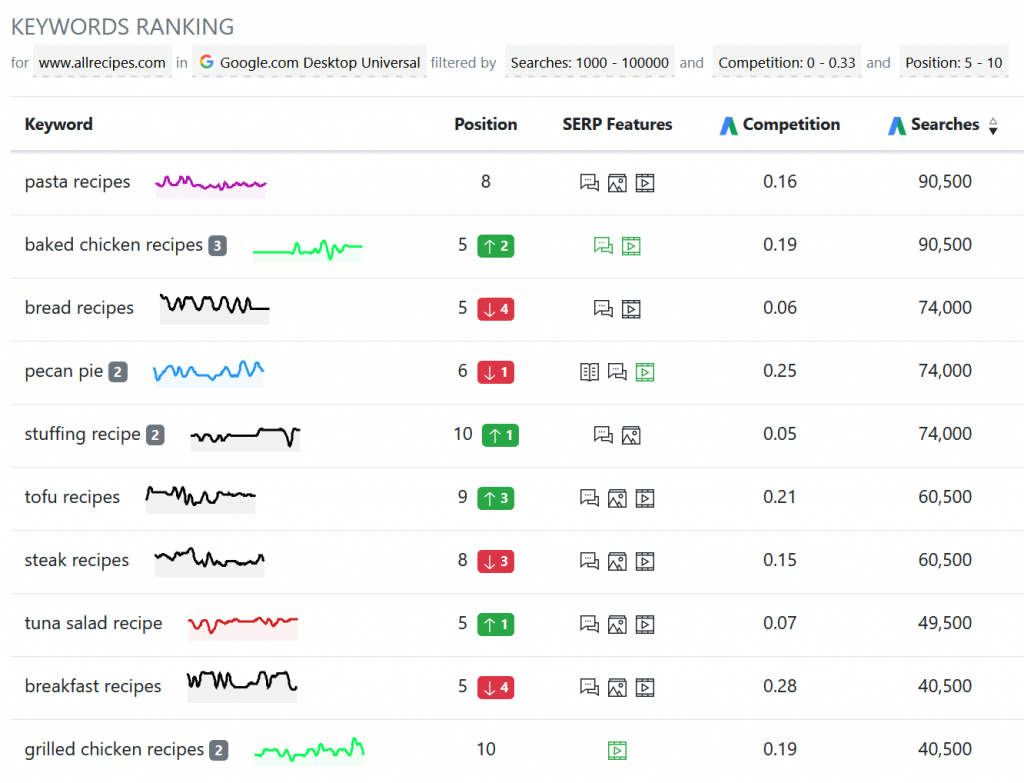Viewport: 1024px width, 783px height.
Task: Expand the 2 badge beside pecan pie
Action: tap(118, 372)
